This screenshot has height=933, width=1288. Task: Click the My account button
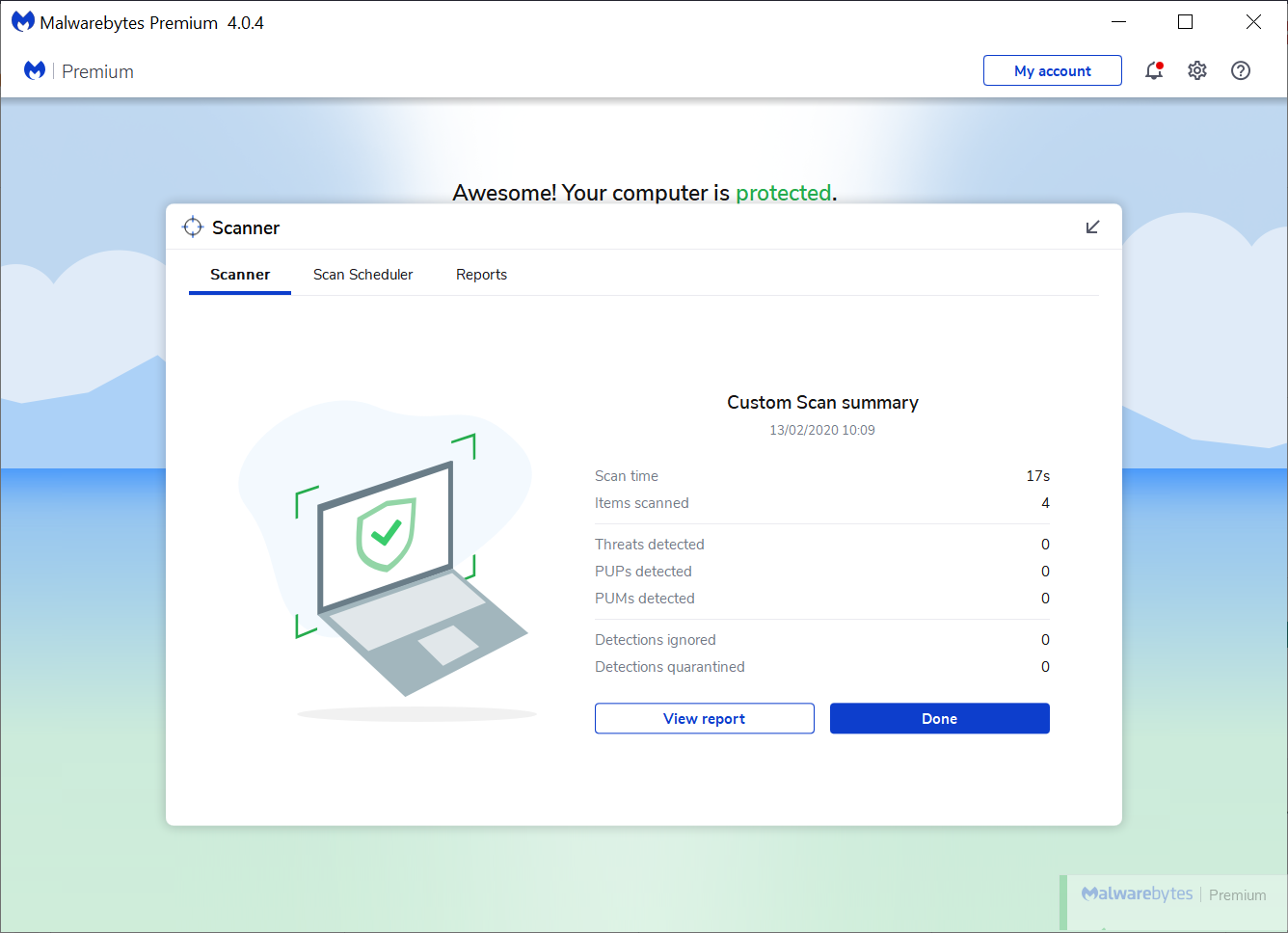1053,70
